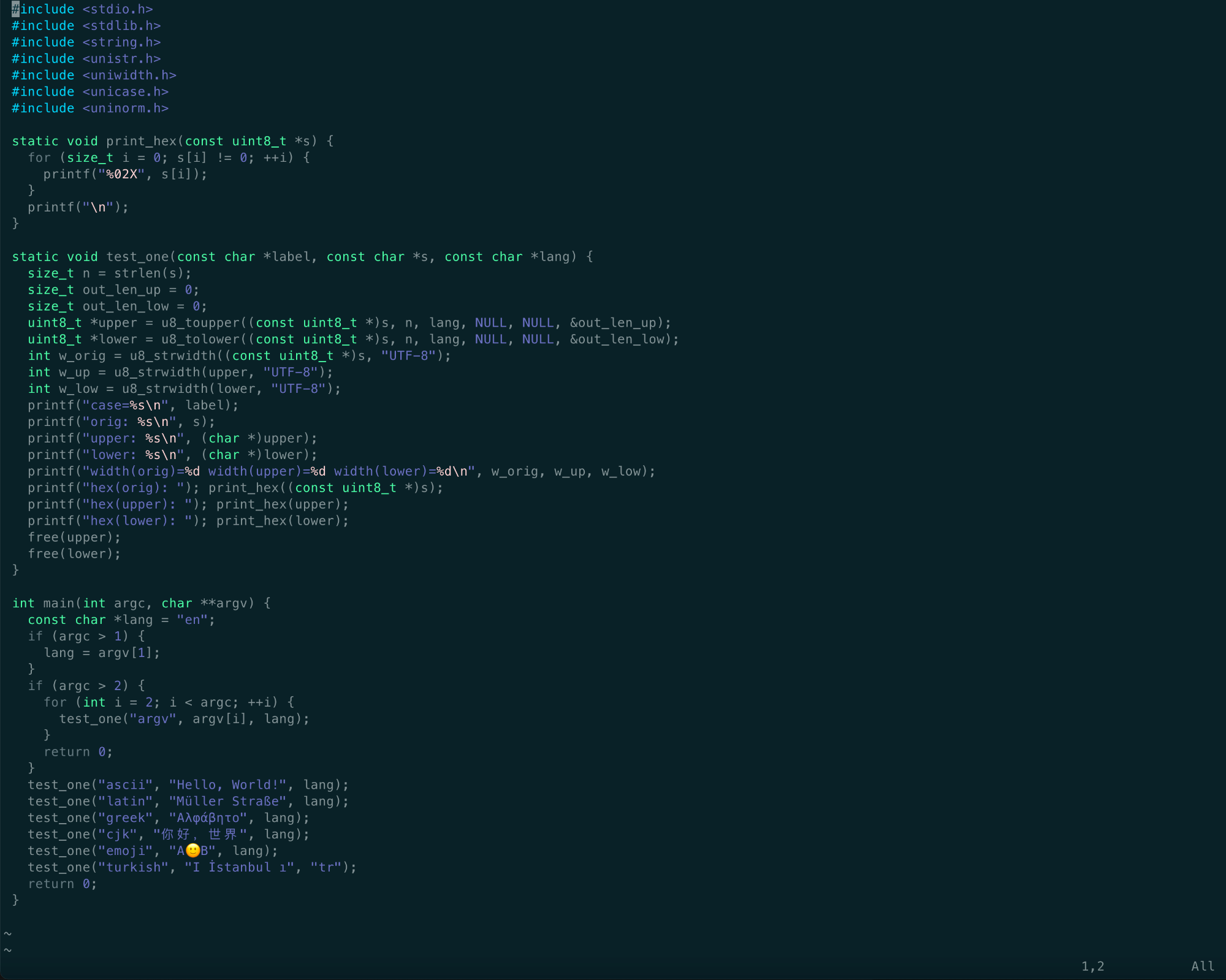Click the test_one function definition name
The image size is (1226, 980).
[x=137, y=257]
